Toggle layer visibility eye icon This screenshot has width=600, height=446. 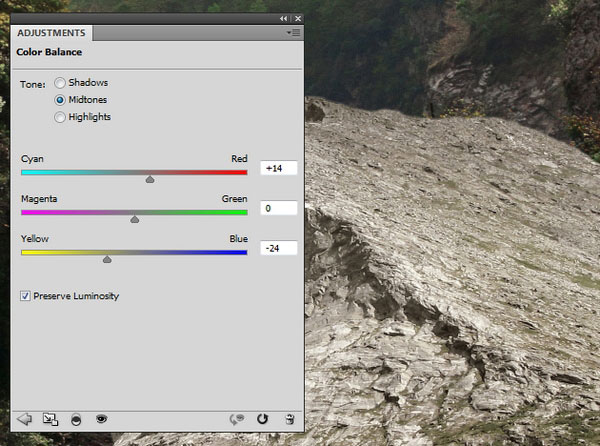pos(101,419)
